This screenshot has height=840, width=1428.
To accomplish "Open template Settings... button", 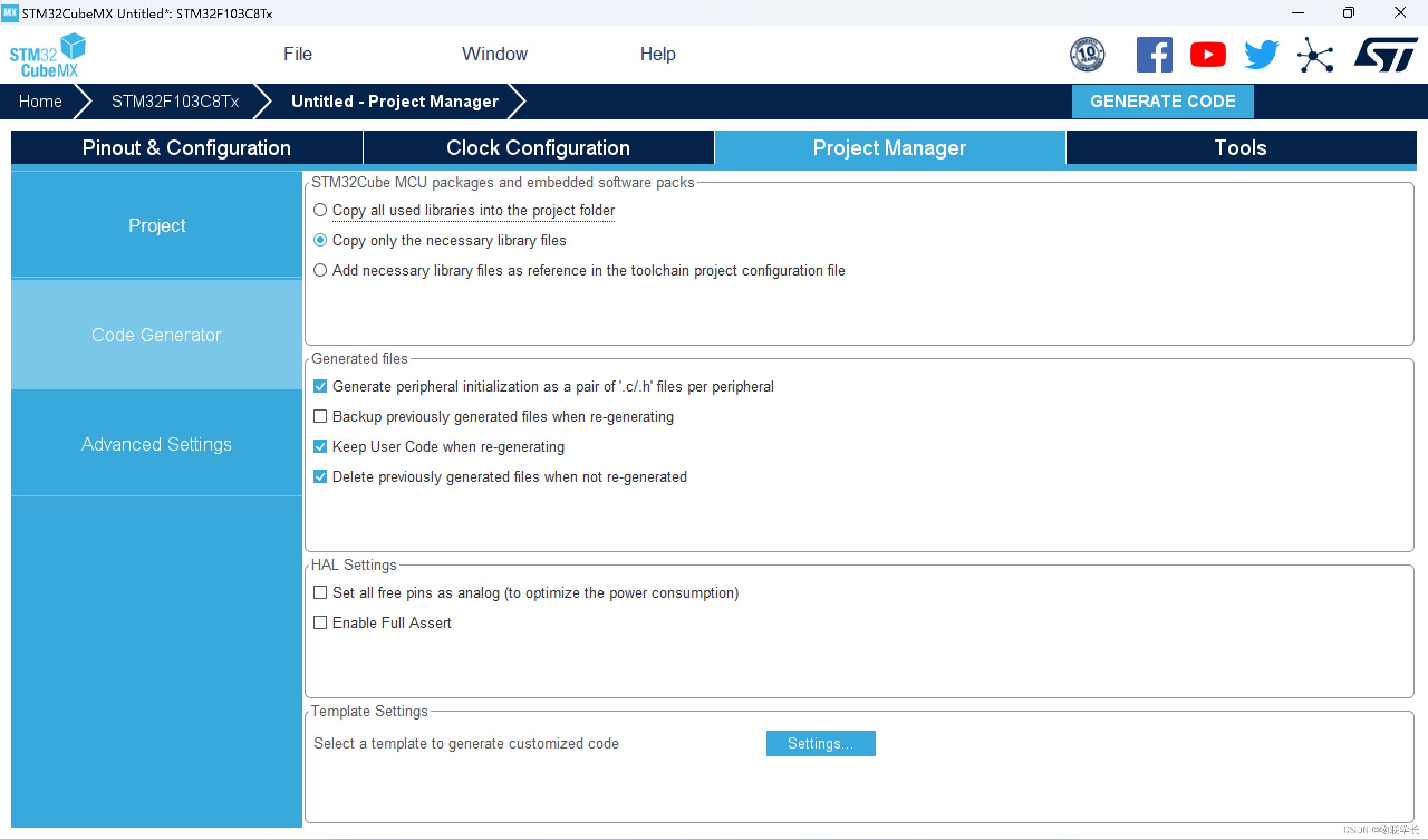I will pyautogui.click(x=820, y=743).
